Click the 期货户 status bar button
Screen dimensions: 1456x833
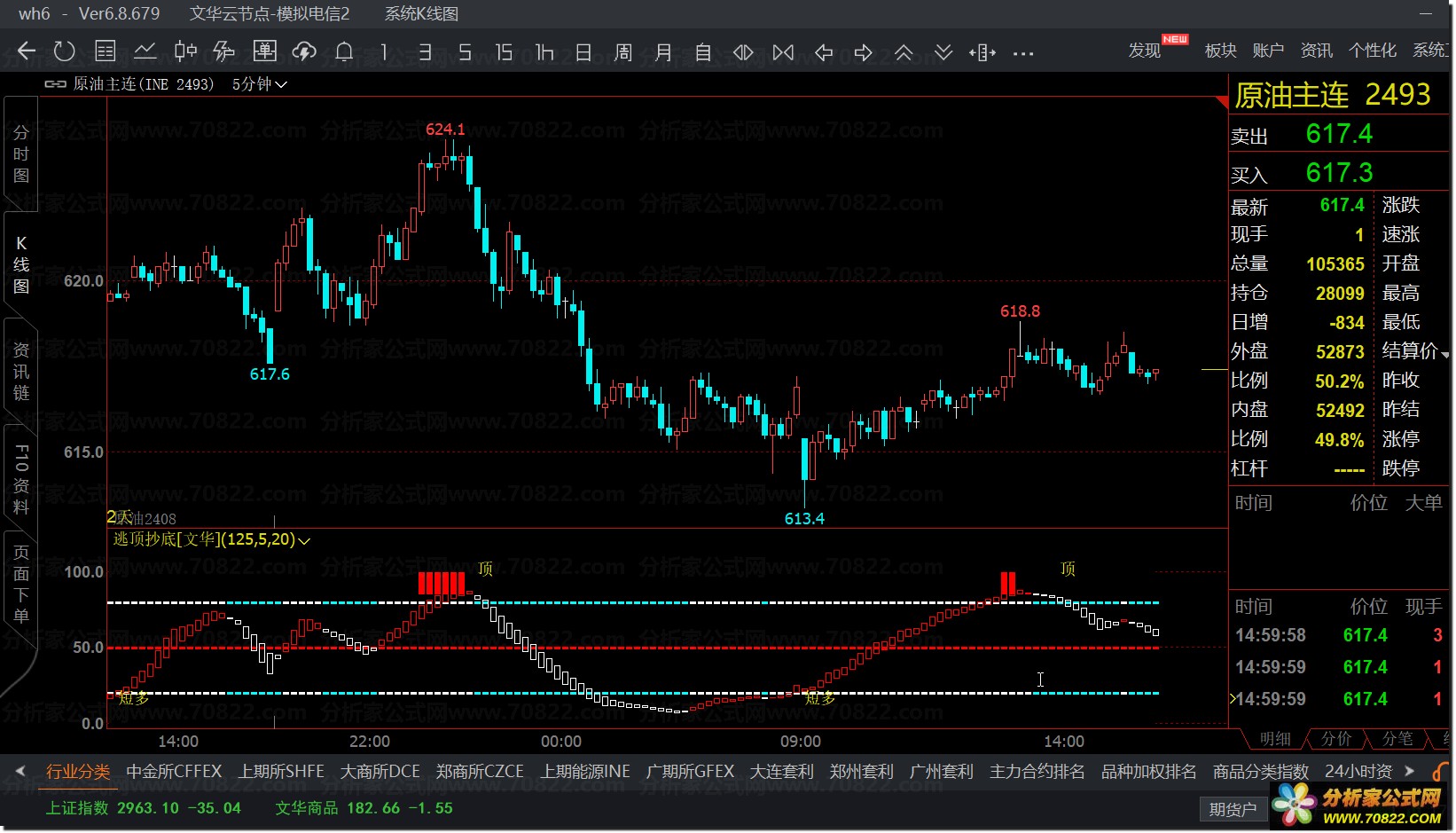pos(1233,809)
